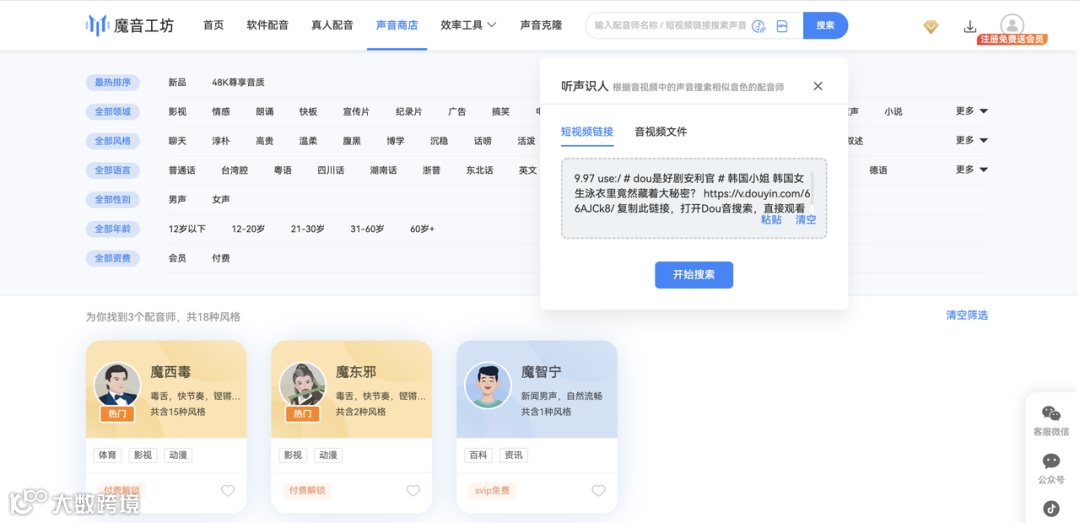The width and height of the screenshot is (1080, 523).
Task: Filter by 女声 gender
Action: [221, 200]
